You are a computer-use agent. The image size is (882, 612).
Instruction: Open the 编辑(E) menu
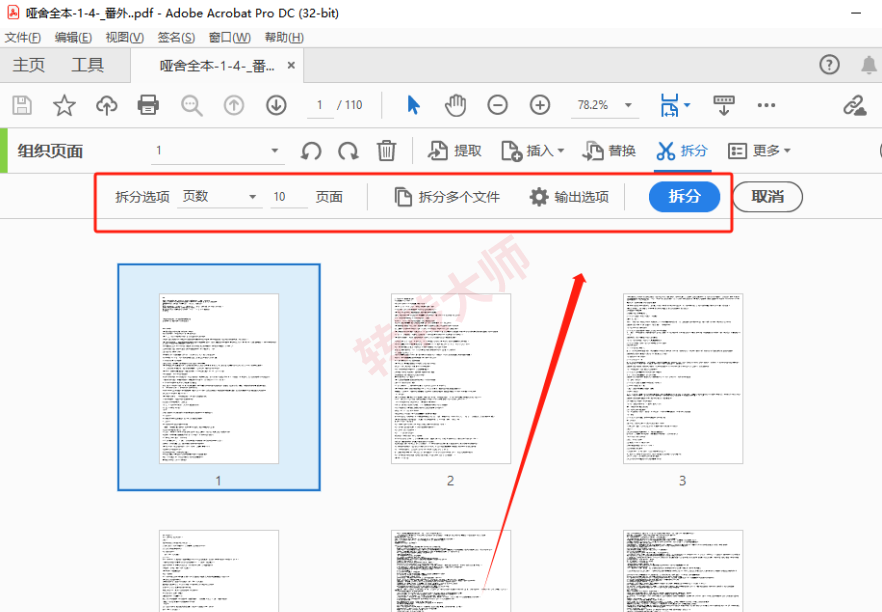pos(73,38)
